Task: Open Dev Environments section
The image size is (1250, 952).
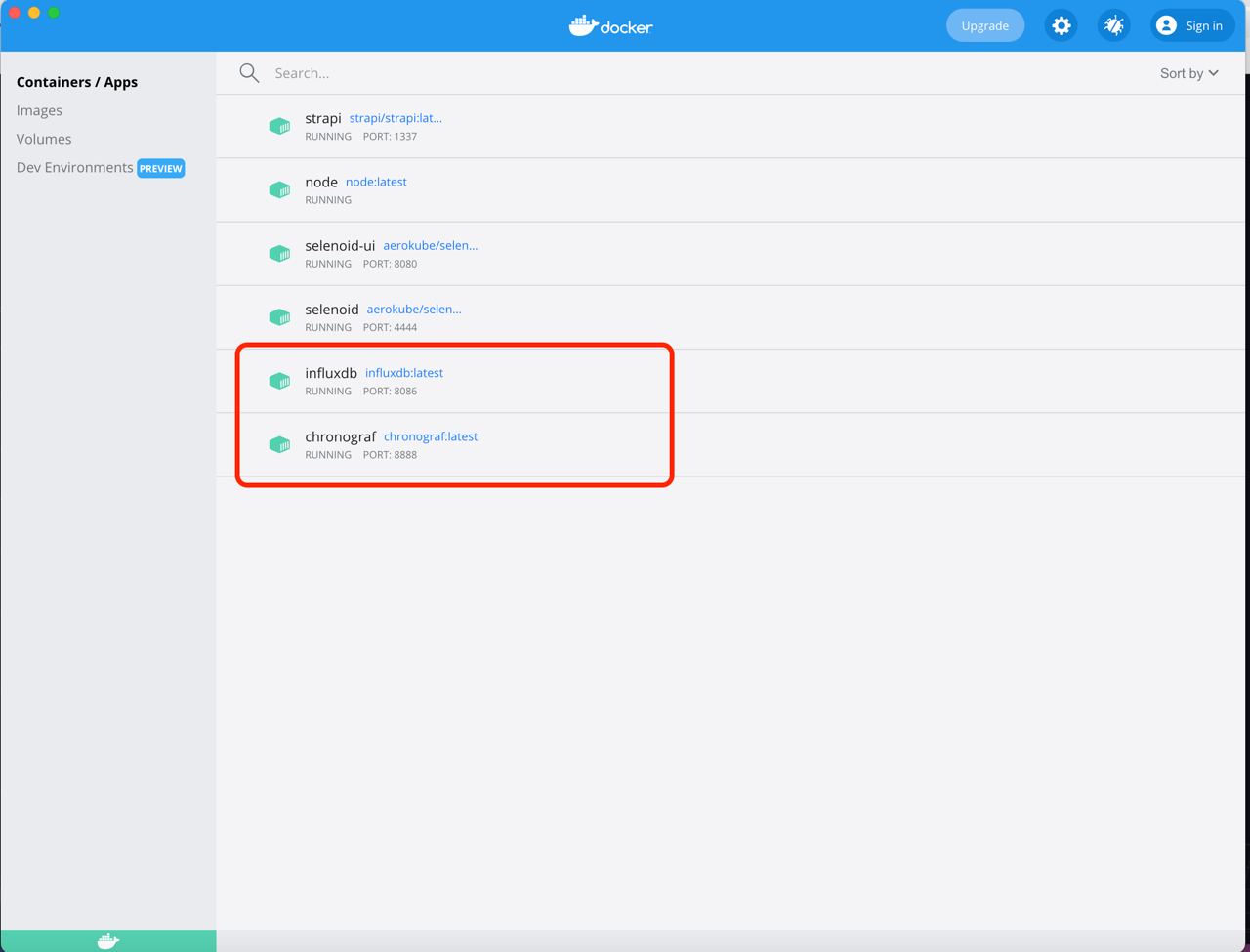Action: click(x=74, y=167)
